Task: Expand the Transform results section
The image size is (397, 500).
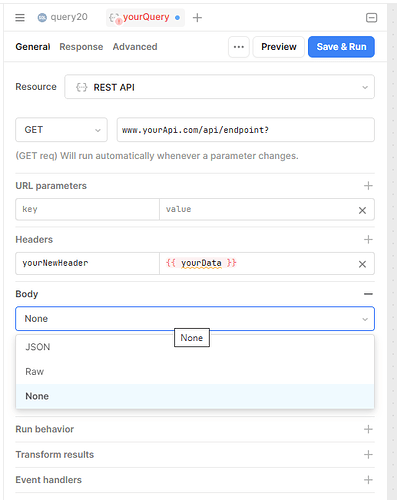Action: (x=368, y=454)
